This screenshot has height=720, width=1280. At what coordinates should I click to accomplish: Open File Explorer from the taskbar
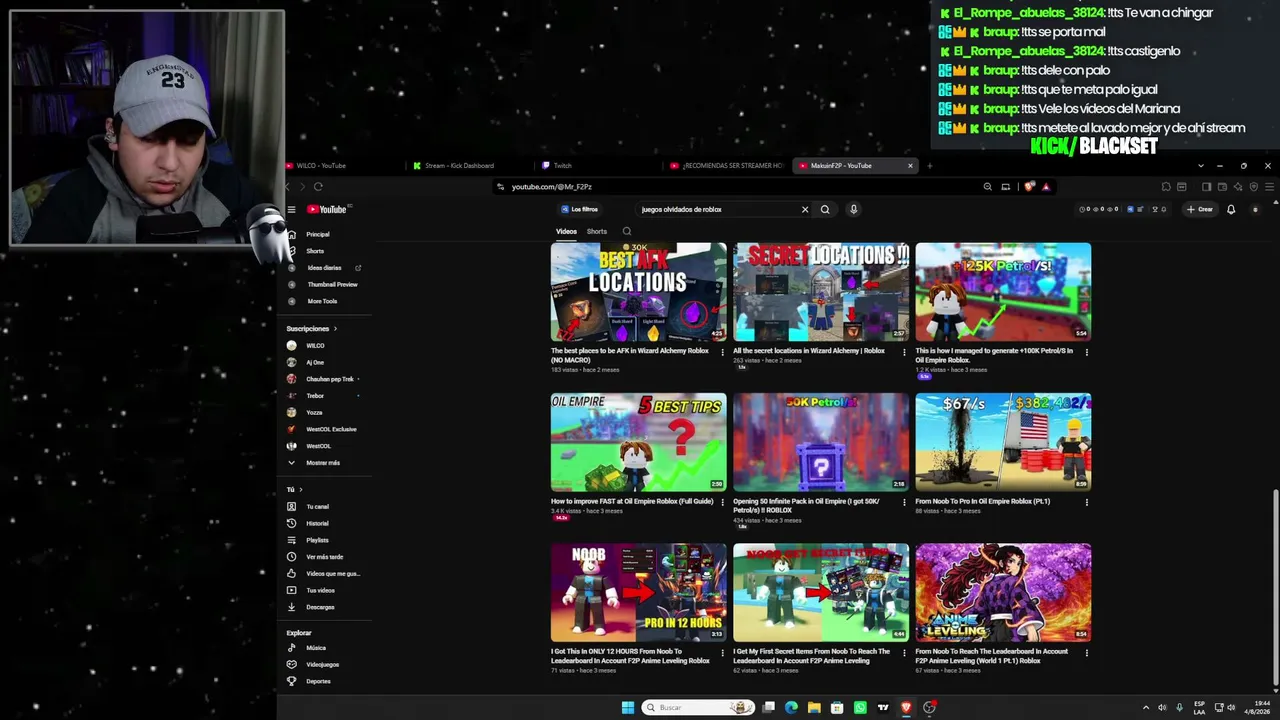pos(814,708)
